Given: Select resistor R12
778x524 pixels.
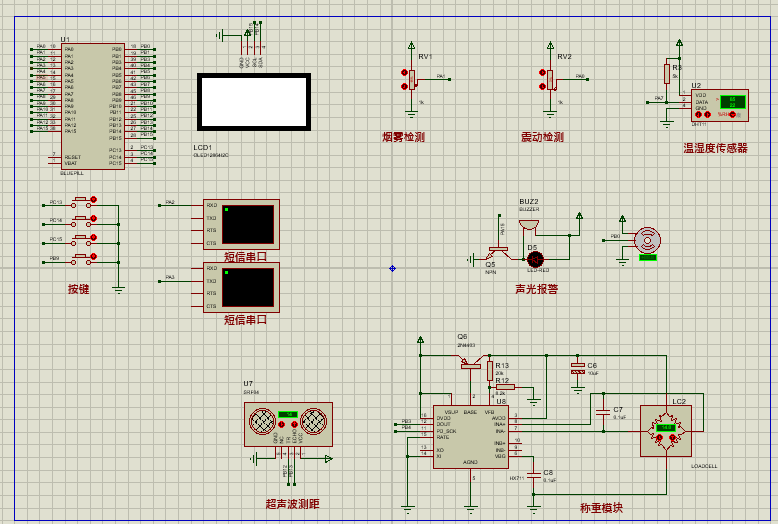Looking at the screenshot, I should tap(505, 387).
